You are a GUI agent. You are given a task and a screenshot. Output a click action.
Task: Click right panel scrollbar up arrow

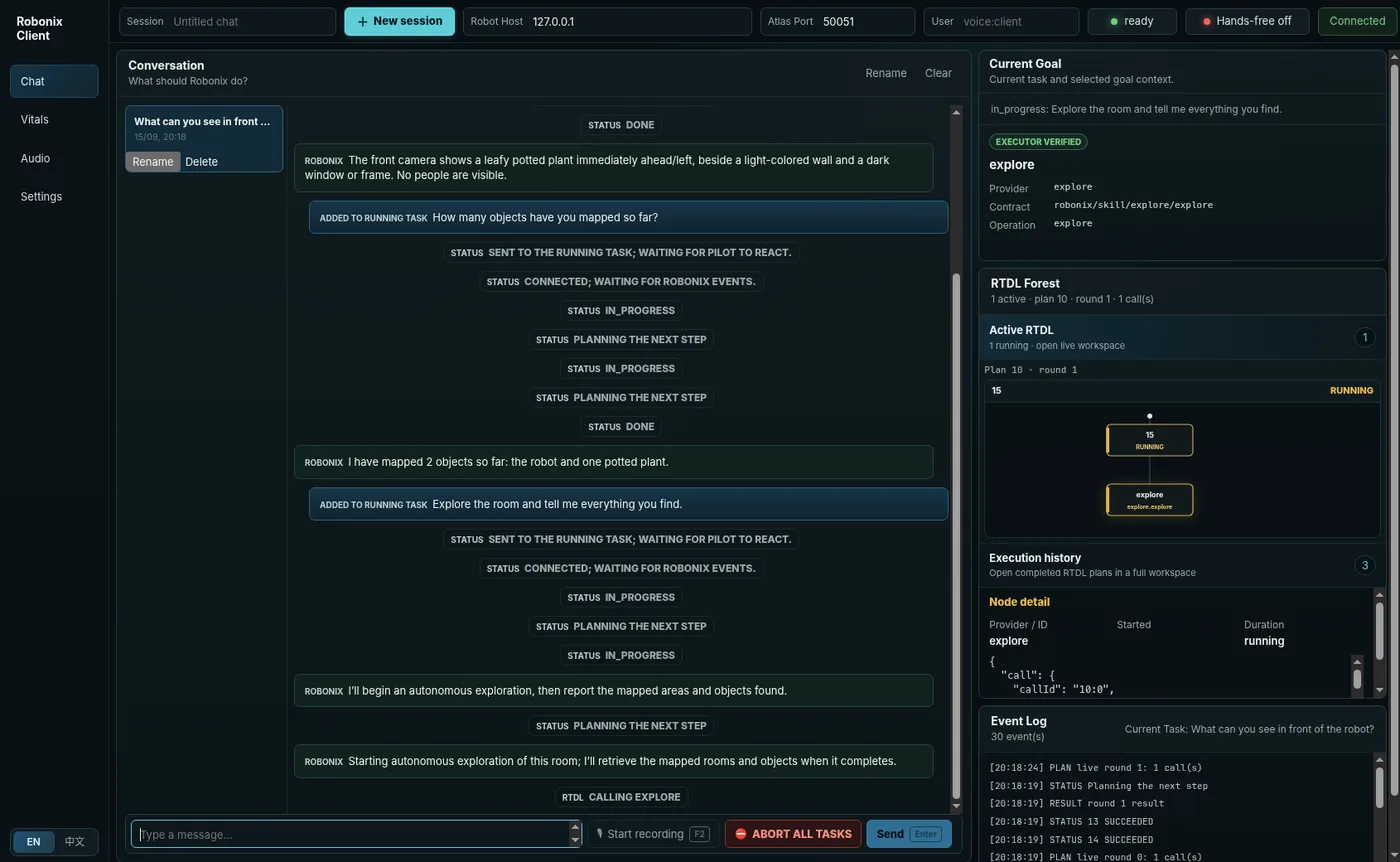1394,57
